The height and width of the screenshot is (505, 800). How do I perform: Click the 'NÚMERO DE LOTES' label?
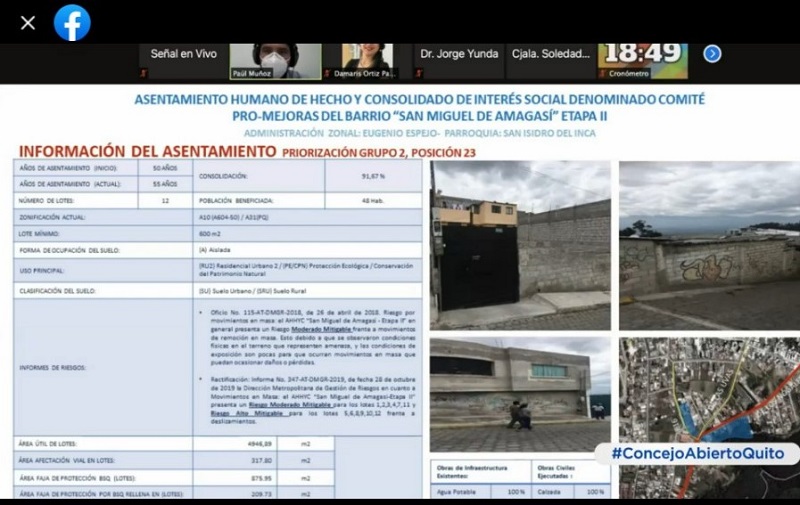pyautogui.click(x=46, y=201)
